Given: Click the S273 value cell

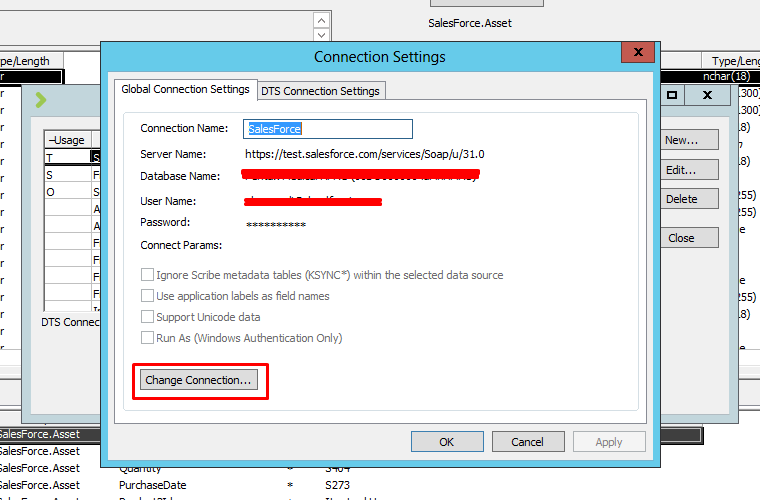Looking at the screenshot, I should coord(337,485).
